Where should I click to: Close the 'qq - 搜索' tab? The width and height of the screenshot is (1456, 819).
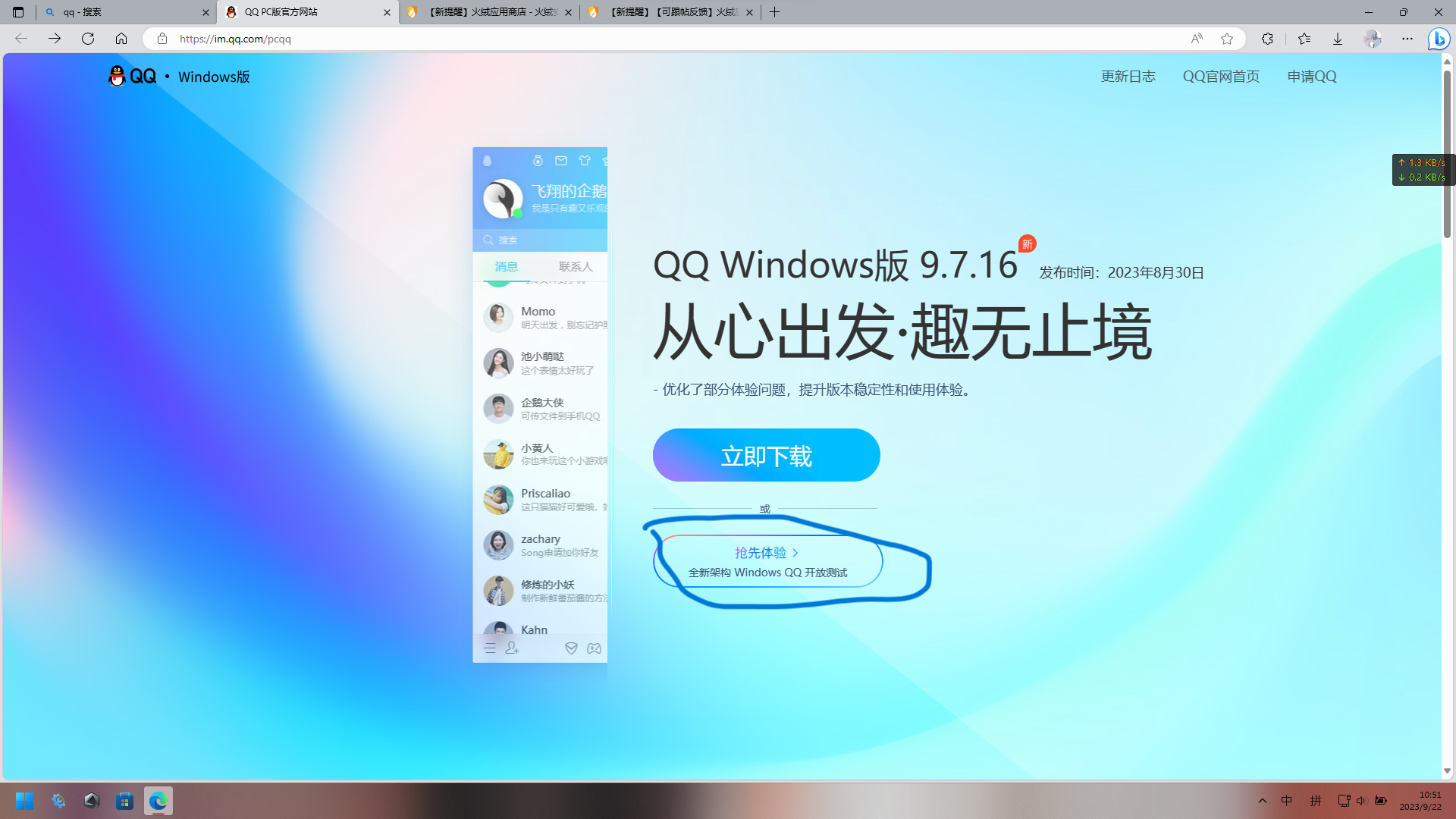tap(206, 12)
